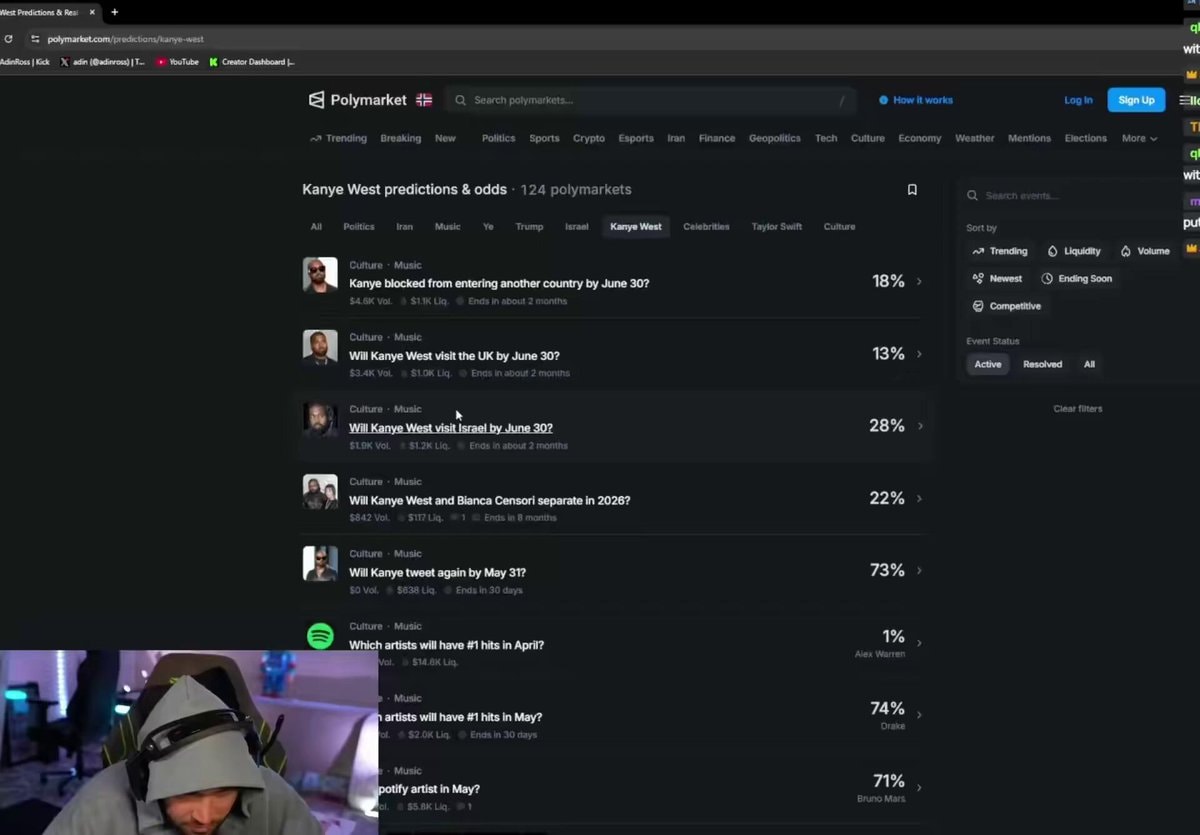Click the chevron on the 18% market row
1200x835 pixels.
919,282
